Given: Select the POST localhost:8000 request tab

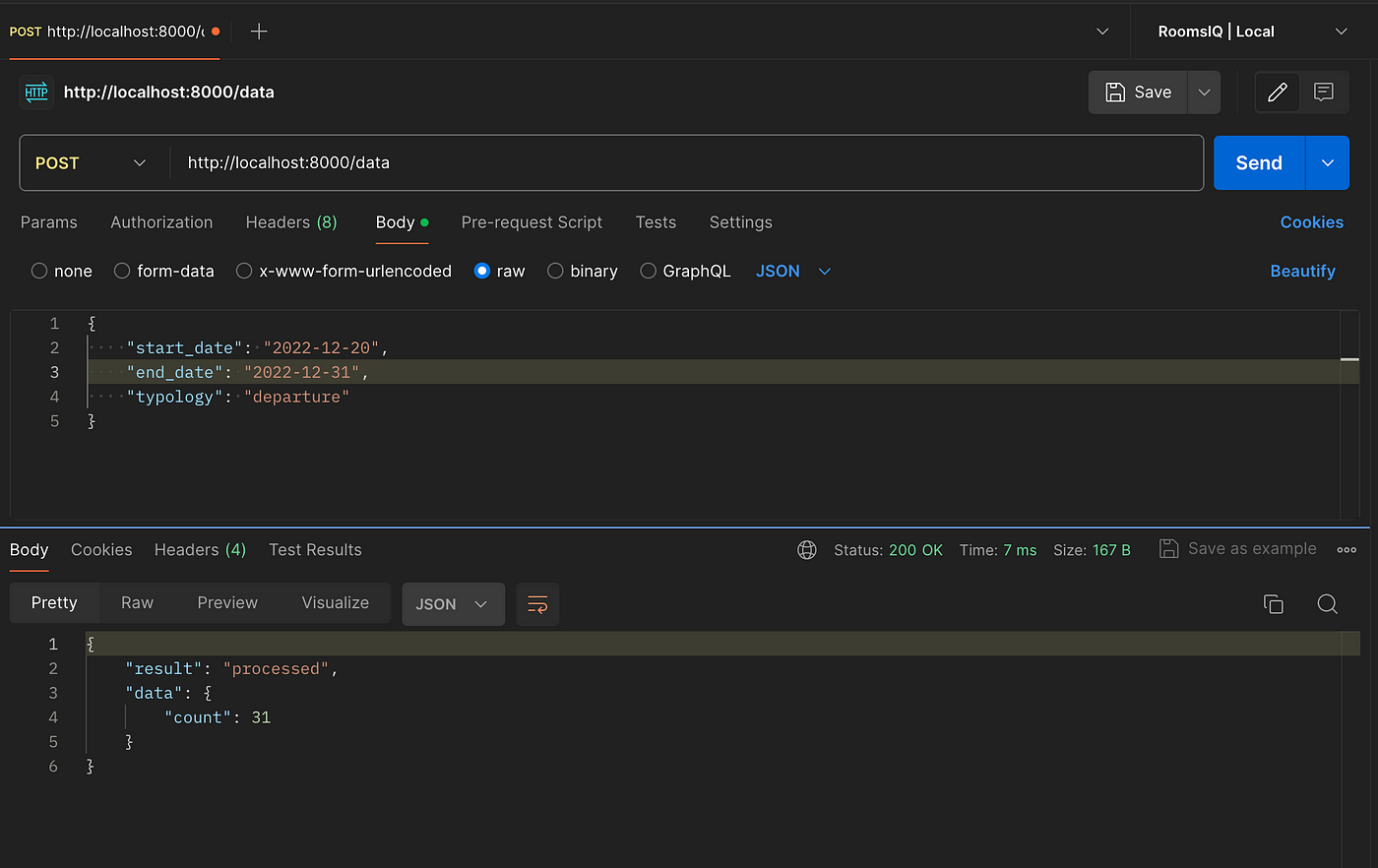Looking at the screenshot, I should coord(114,31).
